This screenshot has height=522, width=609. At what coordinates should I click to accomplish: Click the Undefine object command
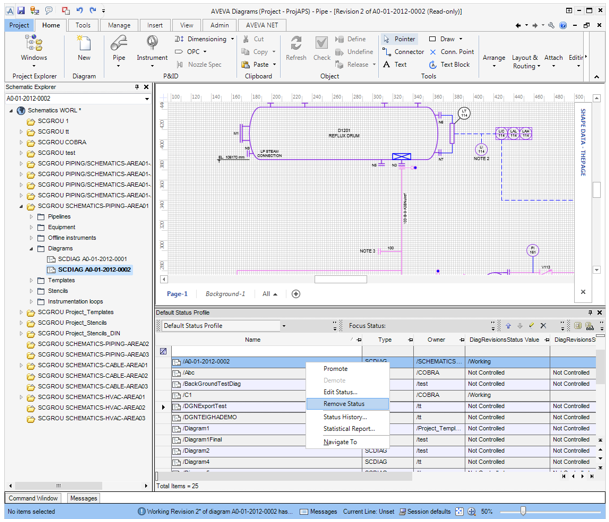[354, 52]
